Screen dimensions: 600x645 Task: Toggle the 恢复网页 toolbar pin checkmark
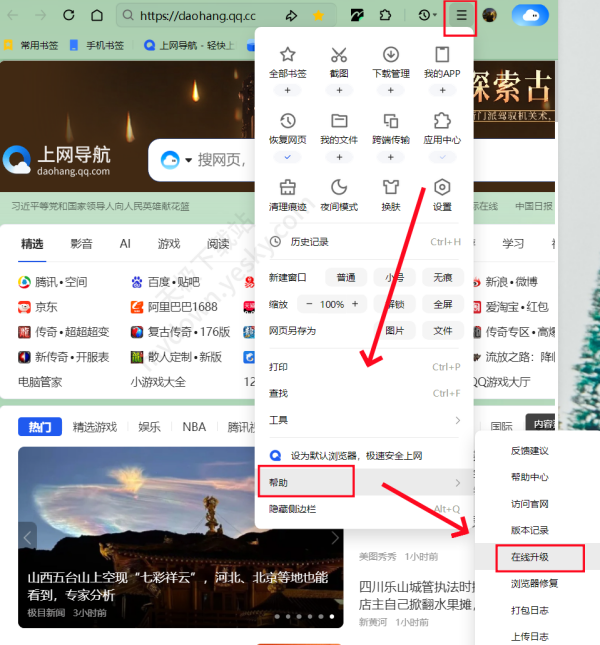click(287, 157)
